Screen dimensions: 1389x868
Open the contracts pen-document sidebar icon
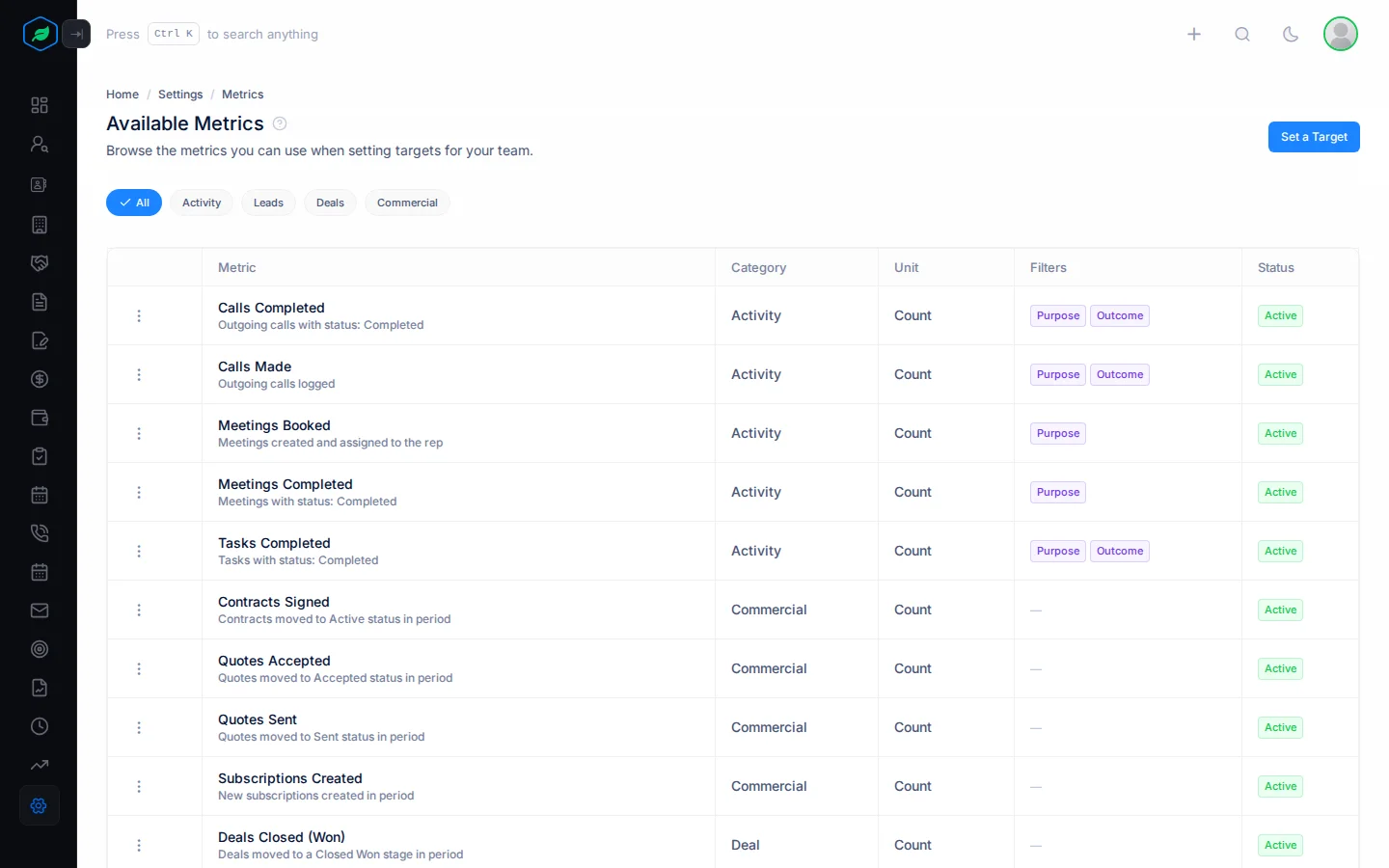coord(40,340)
